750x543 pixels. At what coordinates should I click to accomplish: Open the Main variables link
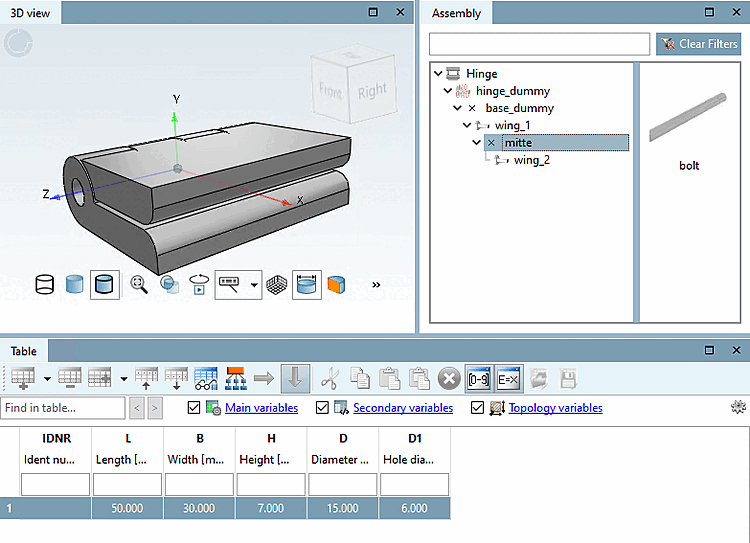click(x=261, y=408)
